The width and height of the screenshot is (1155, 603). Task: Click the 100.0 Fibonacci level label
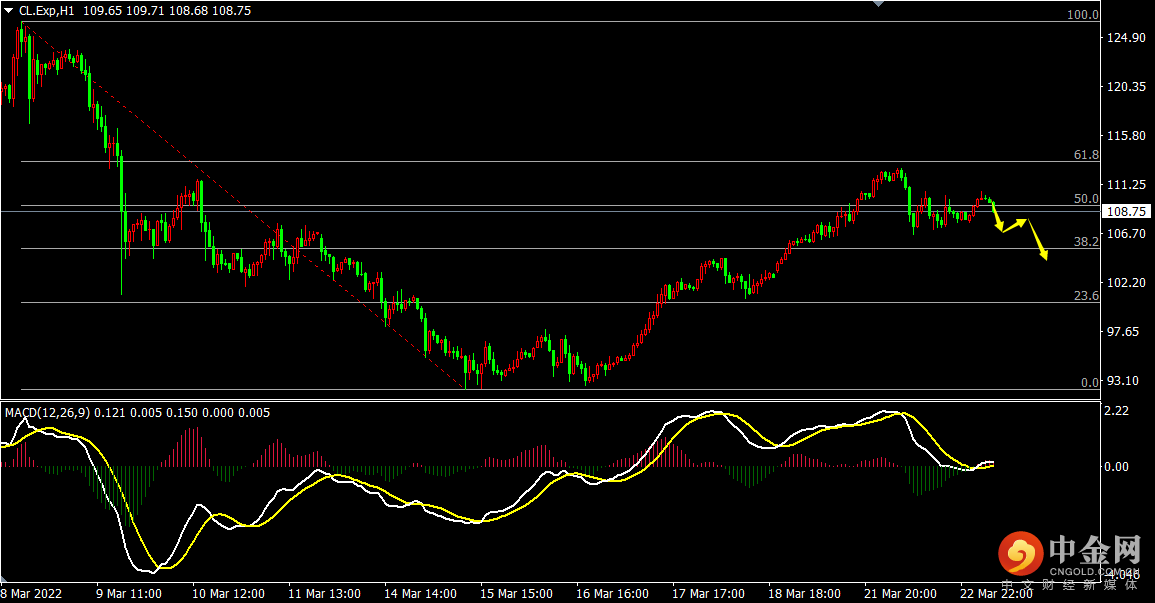tap(1082, 15)
